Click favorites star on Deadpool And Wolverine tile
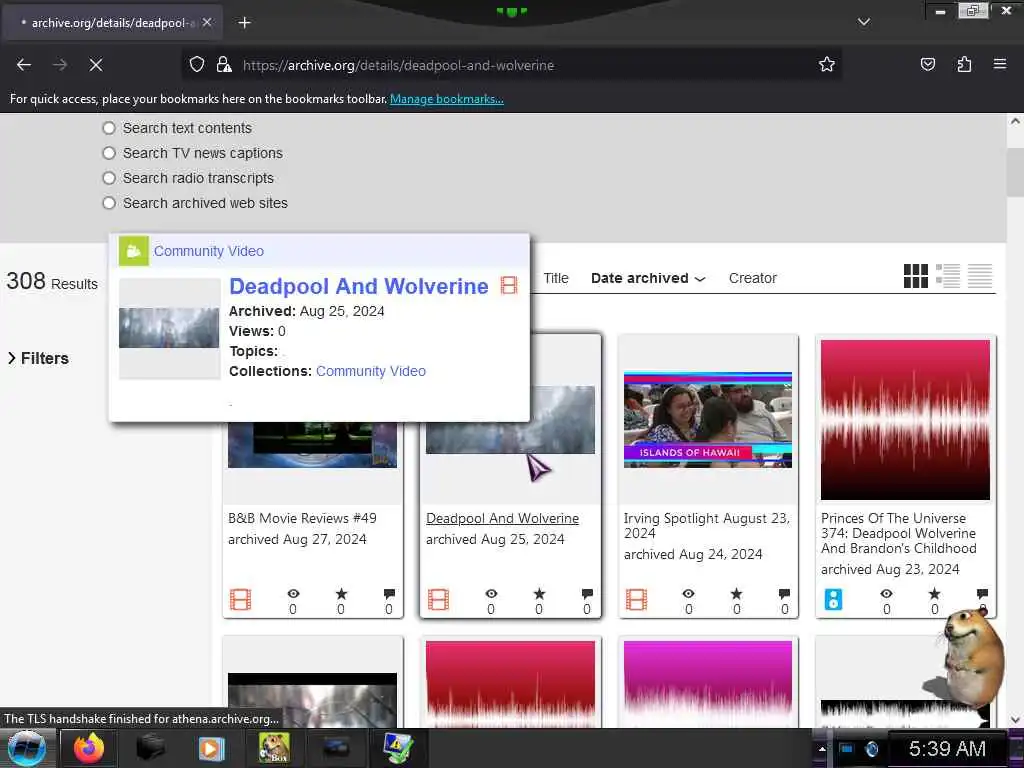 pos(539,594)
